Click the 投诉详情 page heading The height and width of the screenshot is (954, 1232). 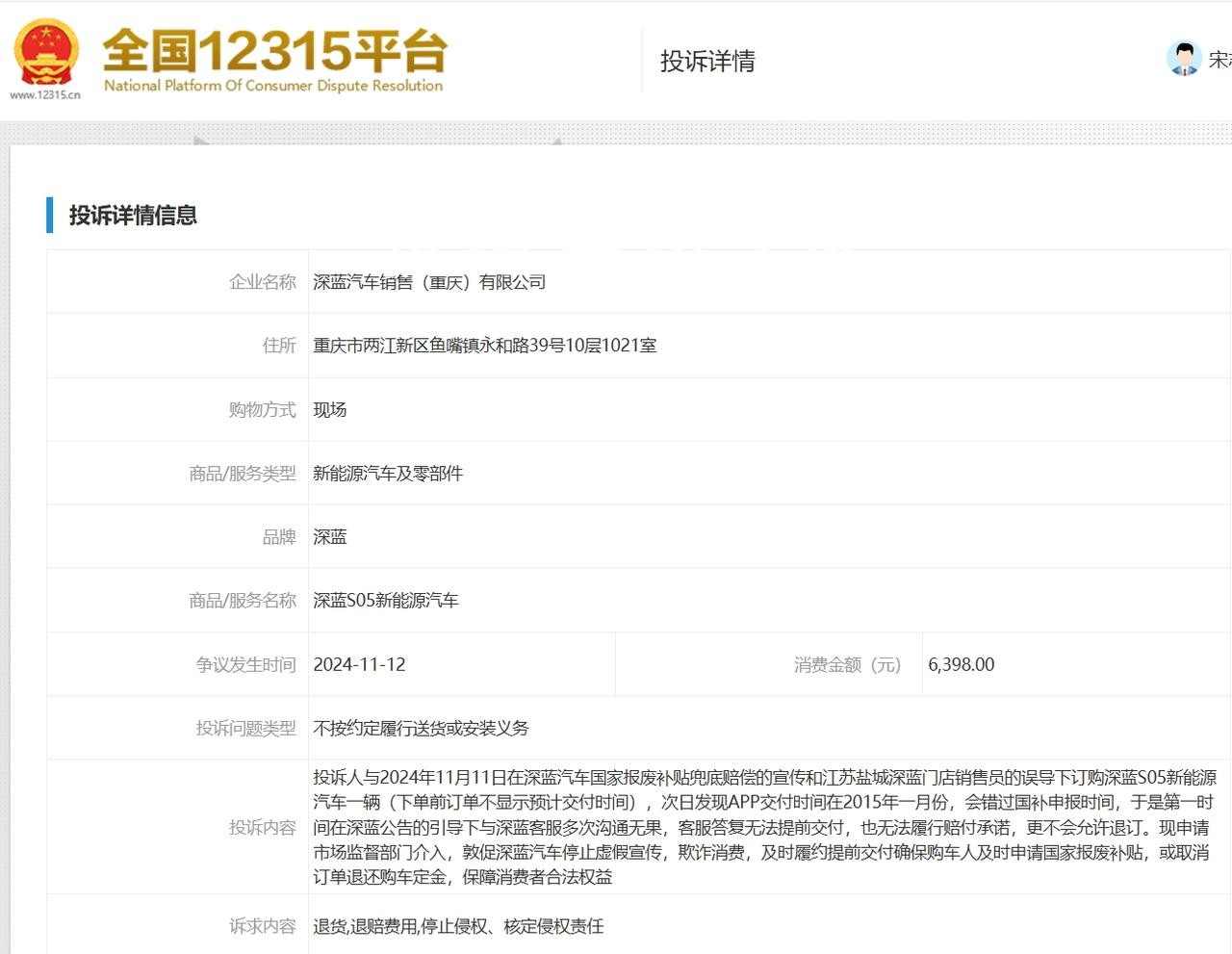coord(707,61)
